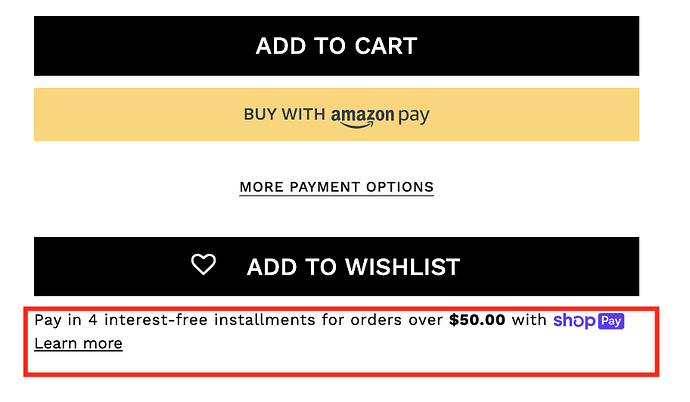Click the word "OPTIONS" in the payment link

pos(400,187)
